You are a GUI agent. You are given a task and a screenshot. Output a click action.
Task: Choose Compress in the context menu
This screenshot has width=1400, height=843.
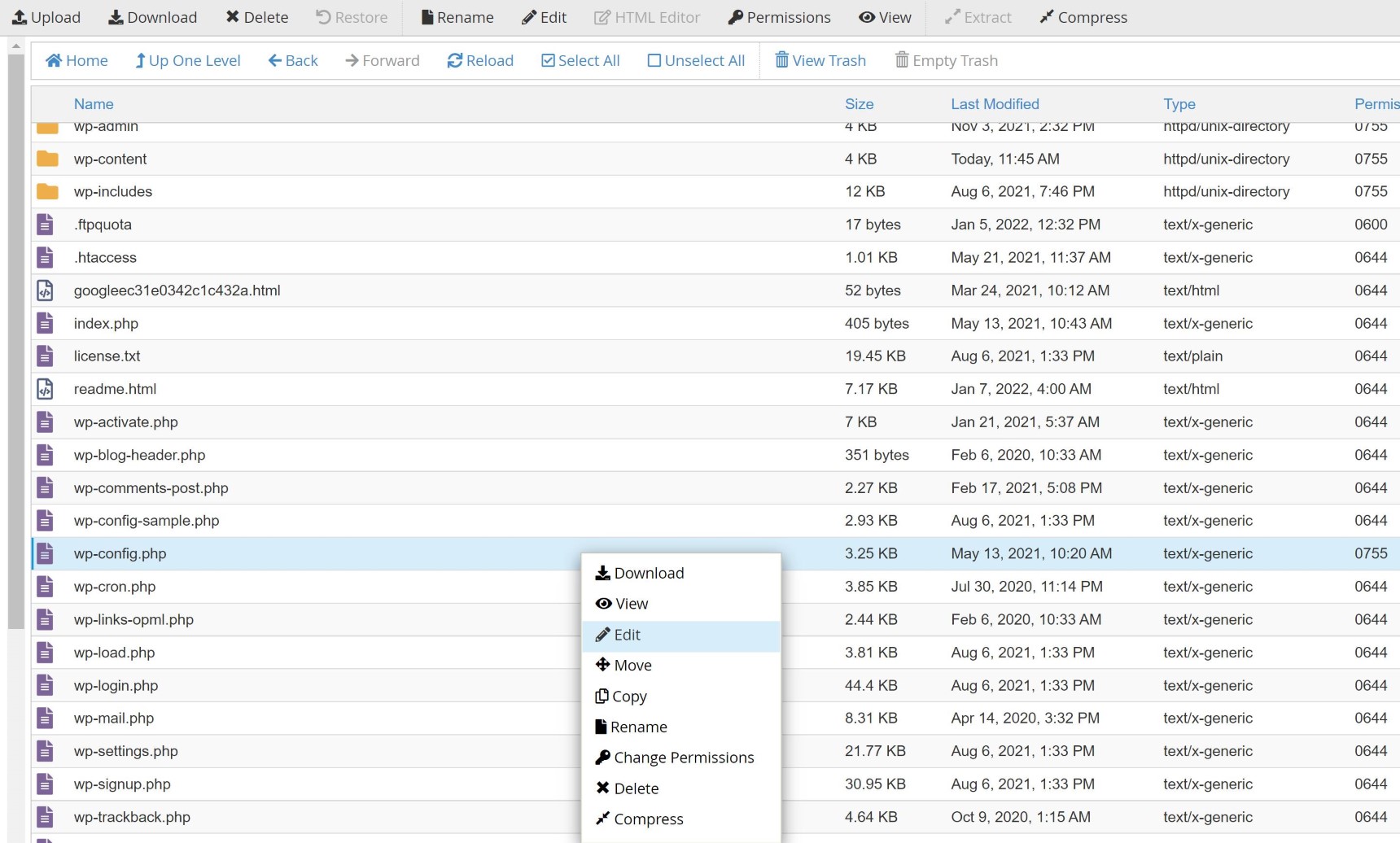(681, 819)
